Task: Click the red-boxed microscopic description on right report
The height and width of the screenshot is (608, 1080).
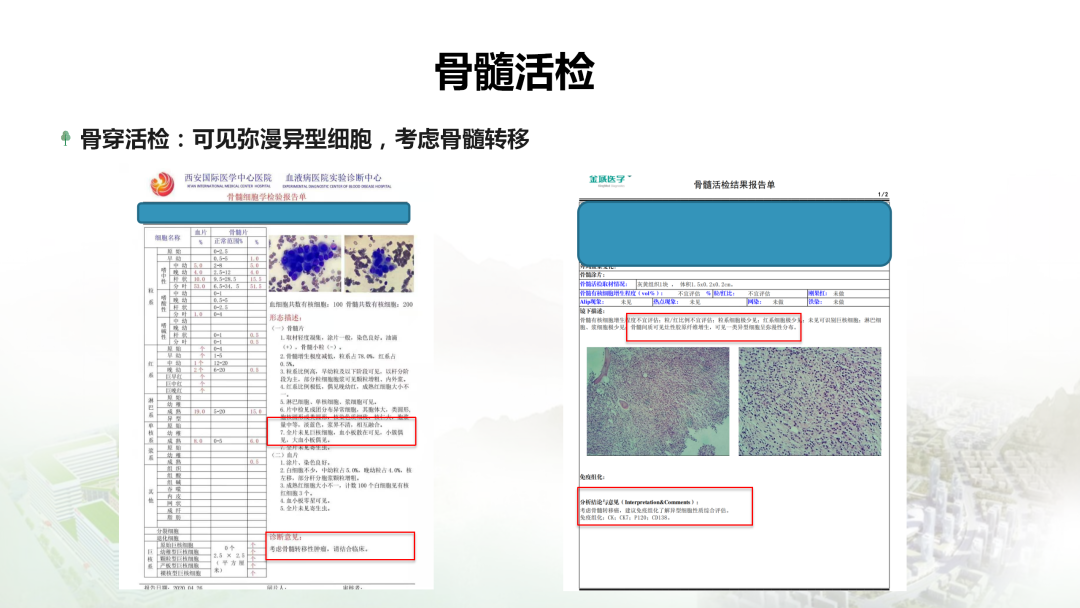Action: 713,328
